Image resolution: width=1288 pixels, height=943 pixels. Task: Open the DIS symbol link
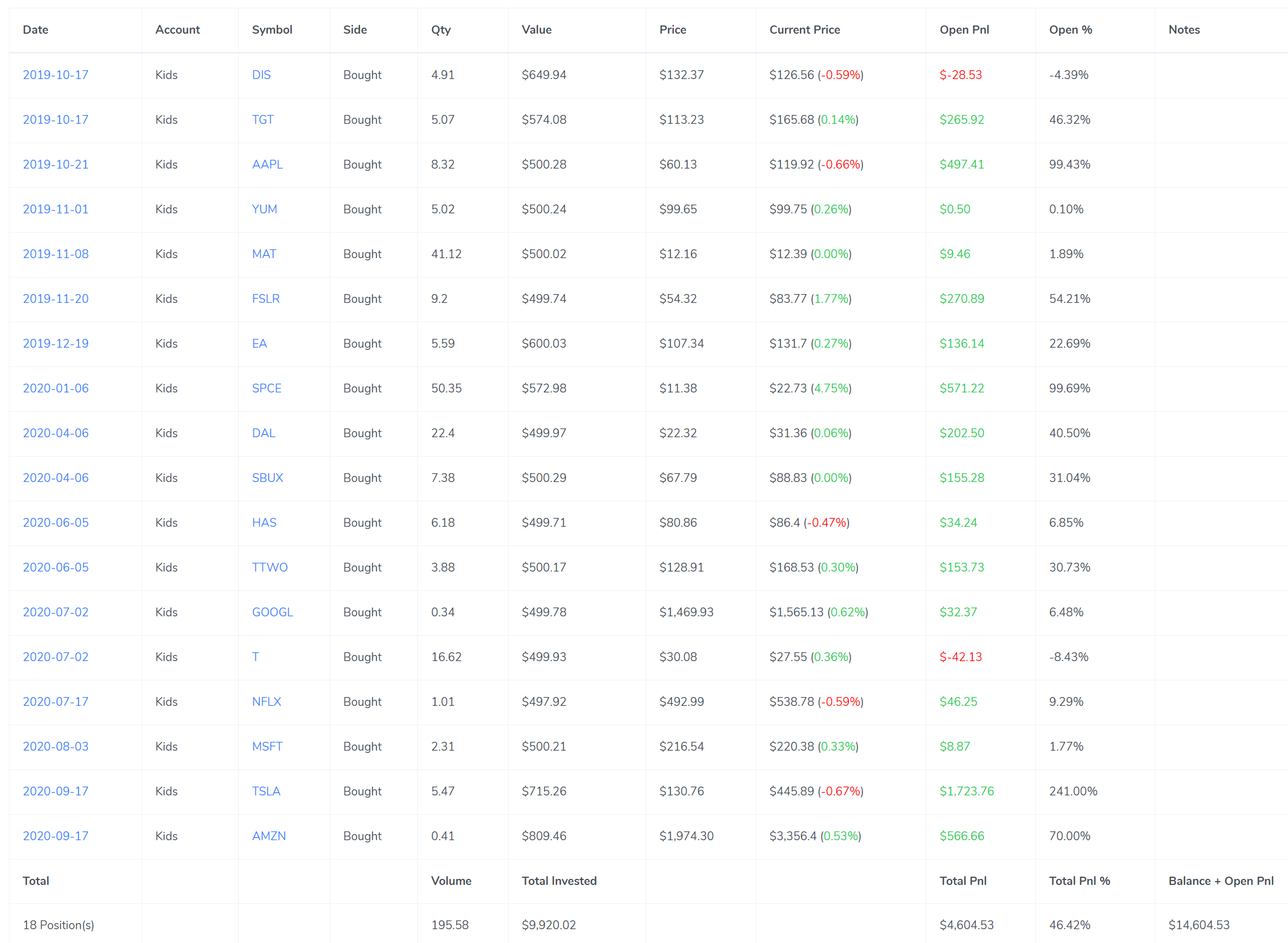click(261, 75)
